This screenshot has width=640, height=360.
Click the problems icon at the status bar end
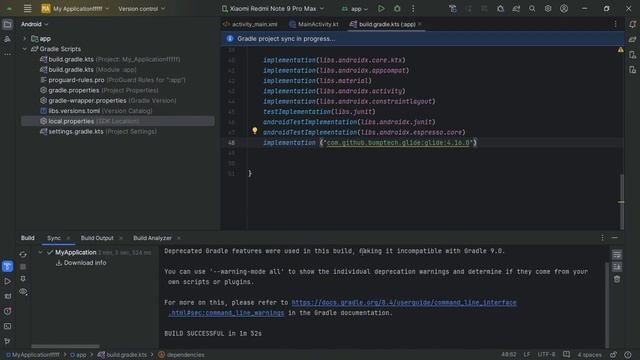tap(628, 355)
